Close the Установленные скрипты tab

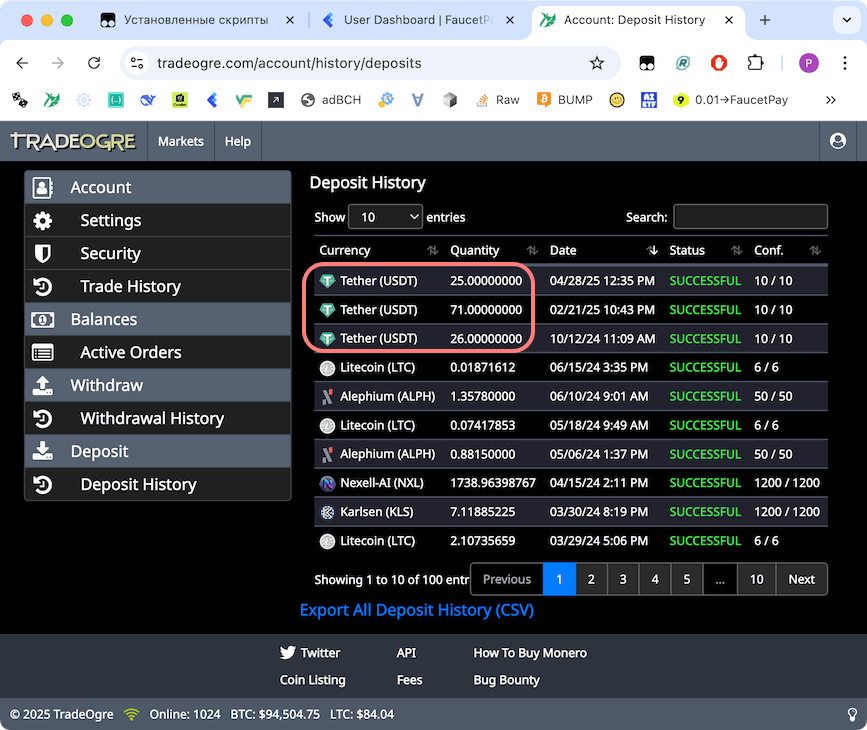[290, 20]
